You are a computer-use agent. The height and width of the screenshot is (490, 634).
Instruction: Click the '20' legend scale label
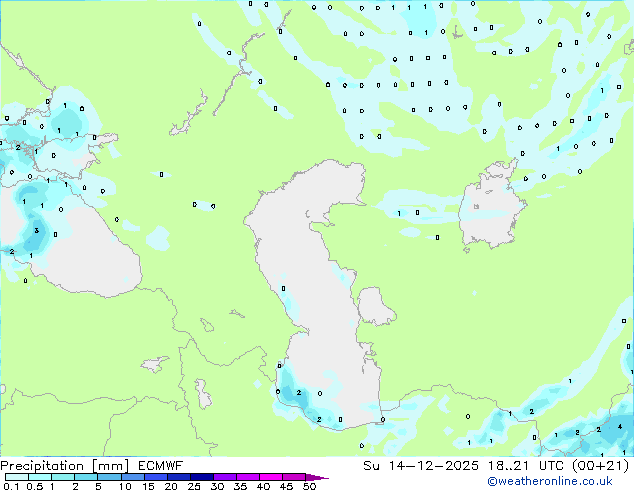click(171, 486)
